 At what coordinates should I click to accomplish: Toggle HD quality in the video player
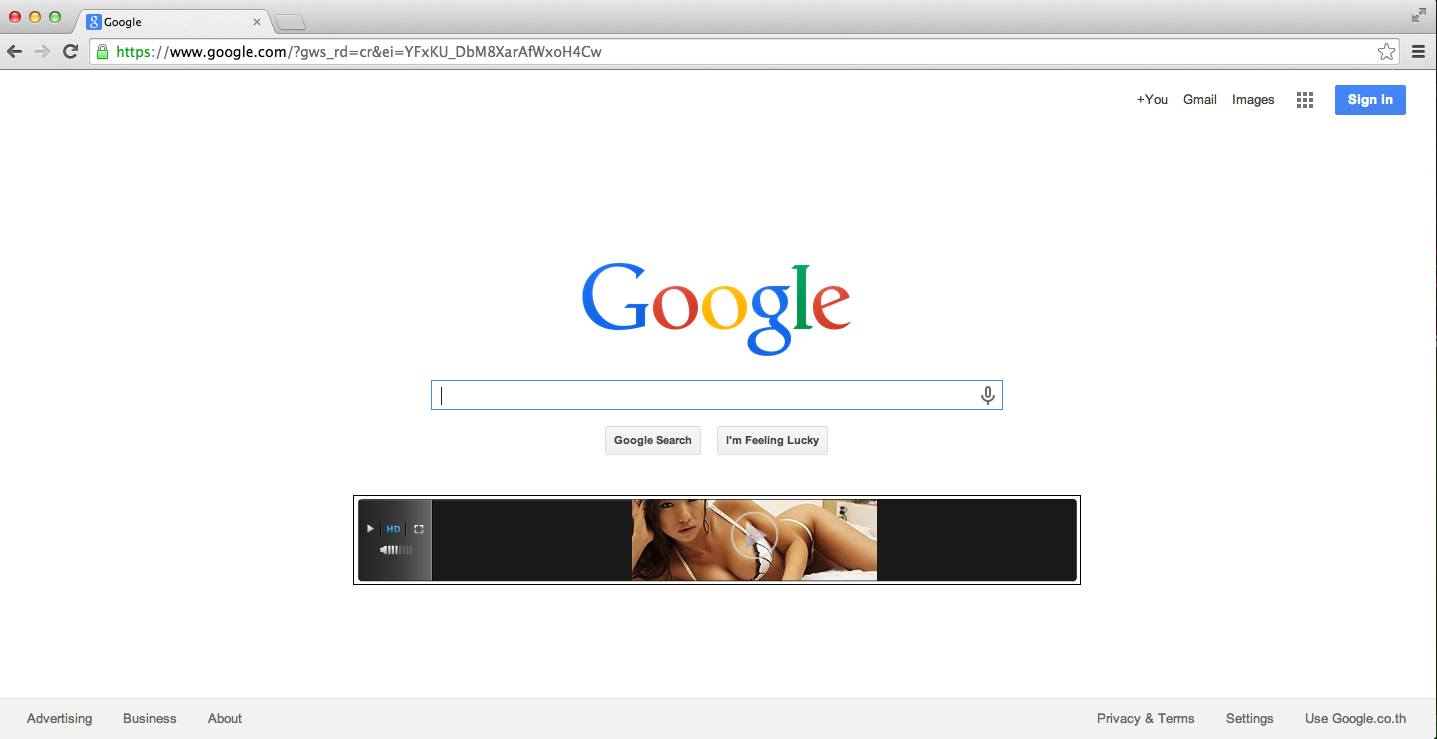click(394, 529)
